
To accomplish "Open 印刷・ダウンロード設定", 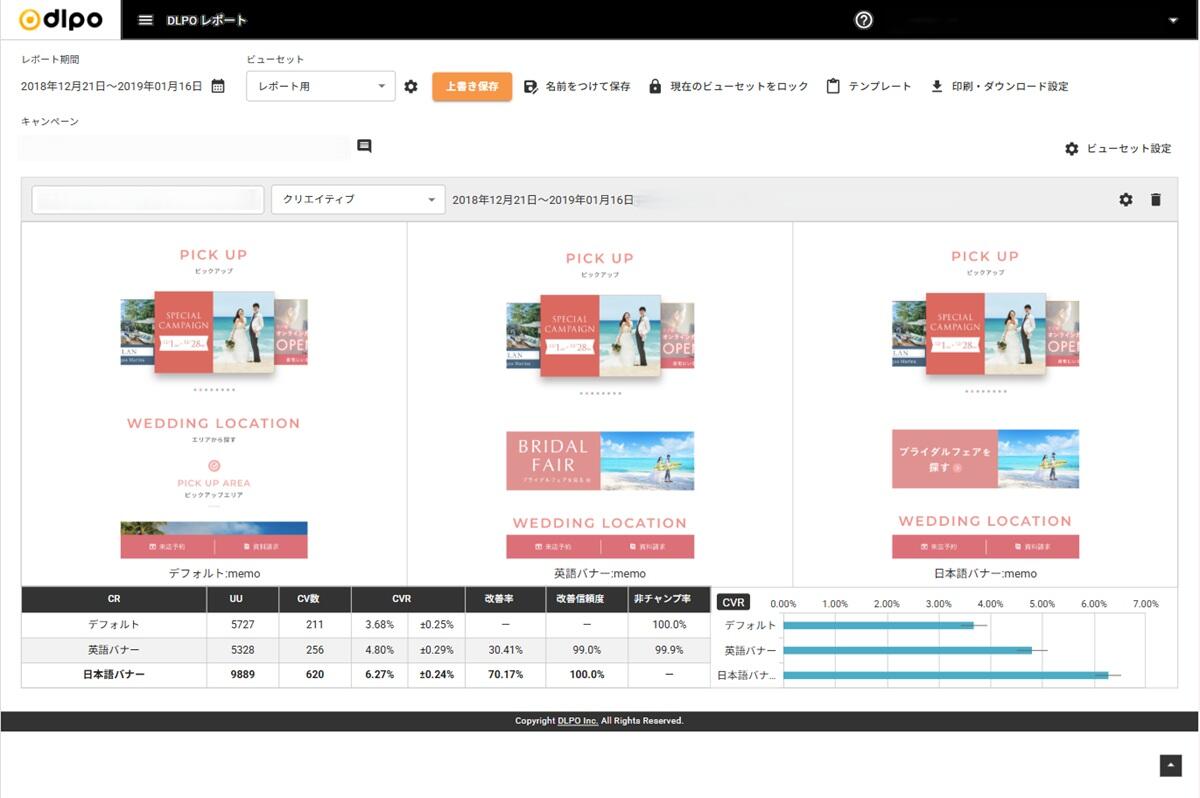I will point(999,87).
